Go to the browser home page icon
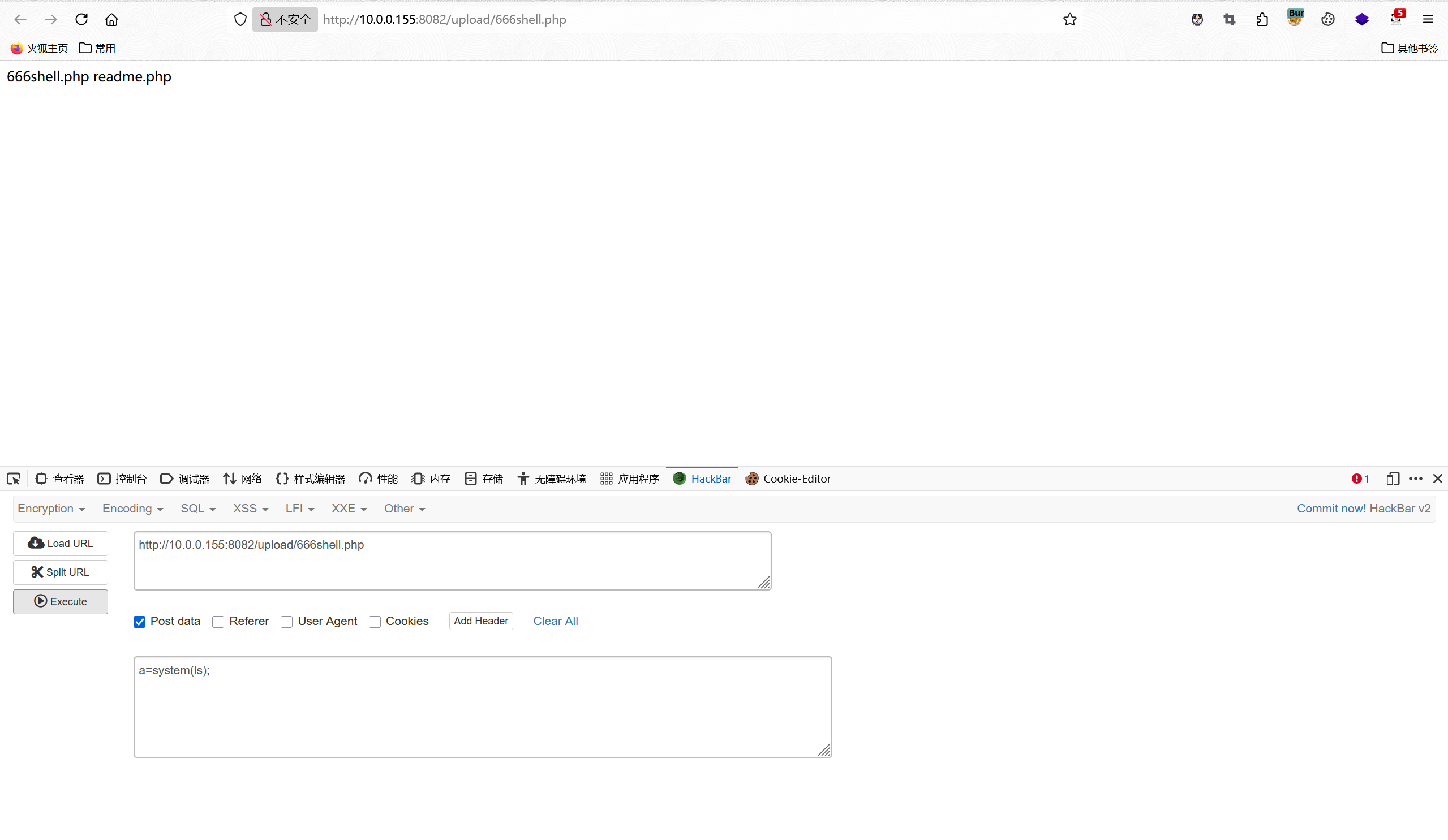This screenshot has width=1448, height=840. (x=111, y=20)
